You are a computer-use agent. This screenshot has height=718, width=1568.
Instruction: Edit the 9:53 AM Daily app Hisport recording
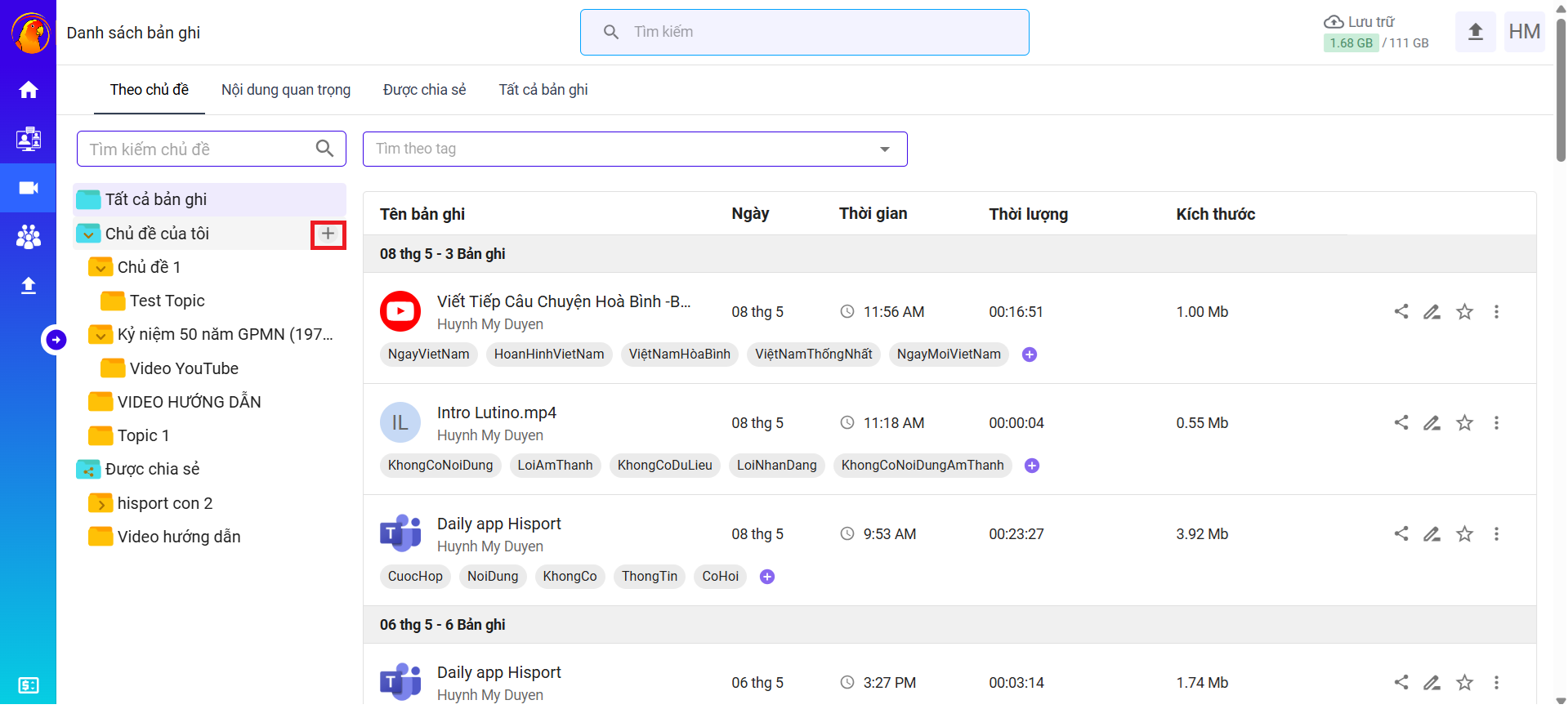coord(1432,533)
